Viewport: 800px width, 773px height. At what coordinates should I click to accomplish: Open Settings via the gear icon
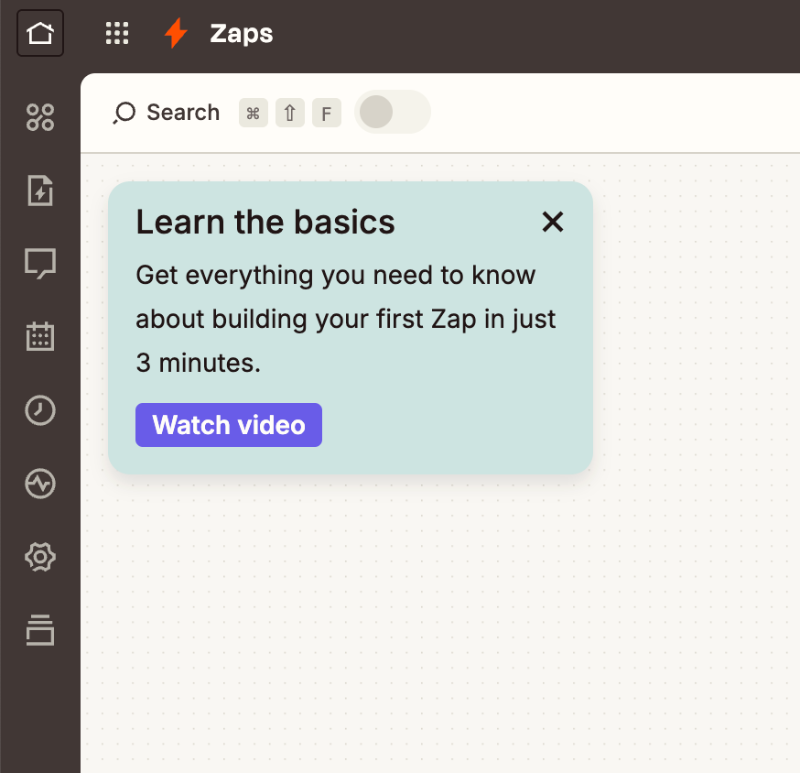coord(39,557)
